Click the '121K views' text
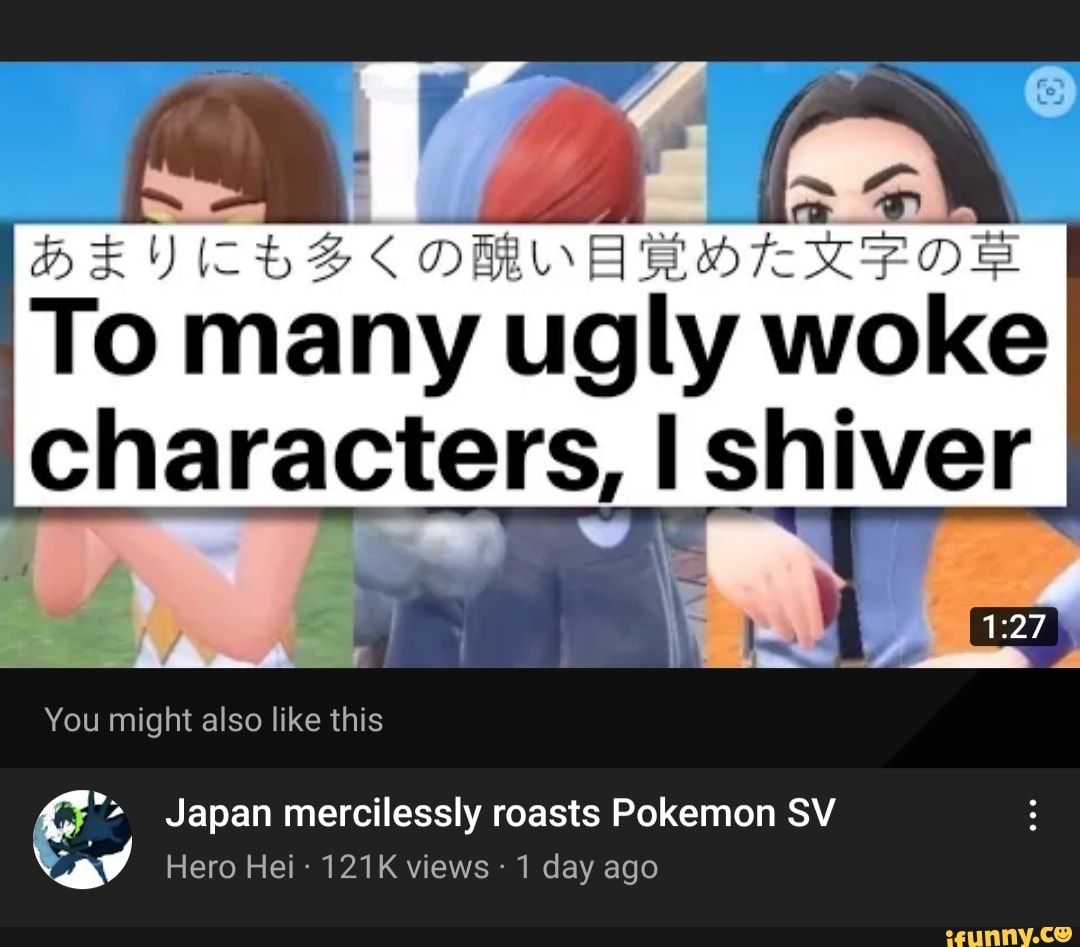Image resolution: width=1080 pixels, height=947 pixels. [405, 866]
